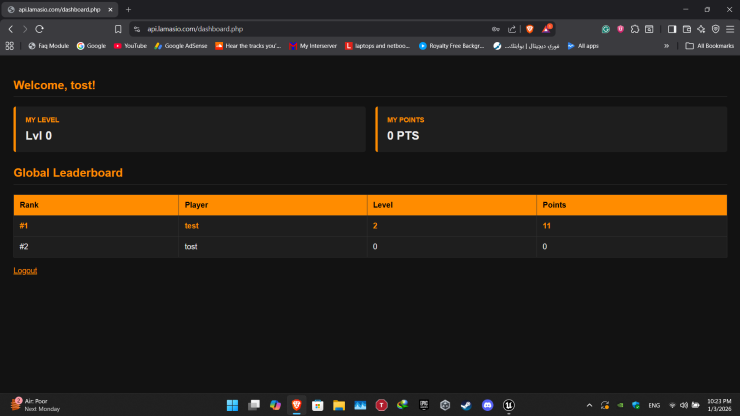Click the Faq Module bookmark

pyautogui.click(x=48, y=45)
